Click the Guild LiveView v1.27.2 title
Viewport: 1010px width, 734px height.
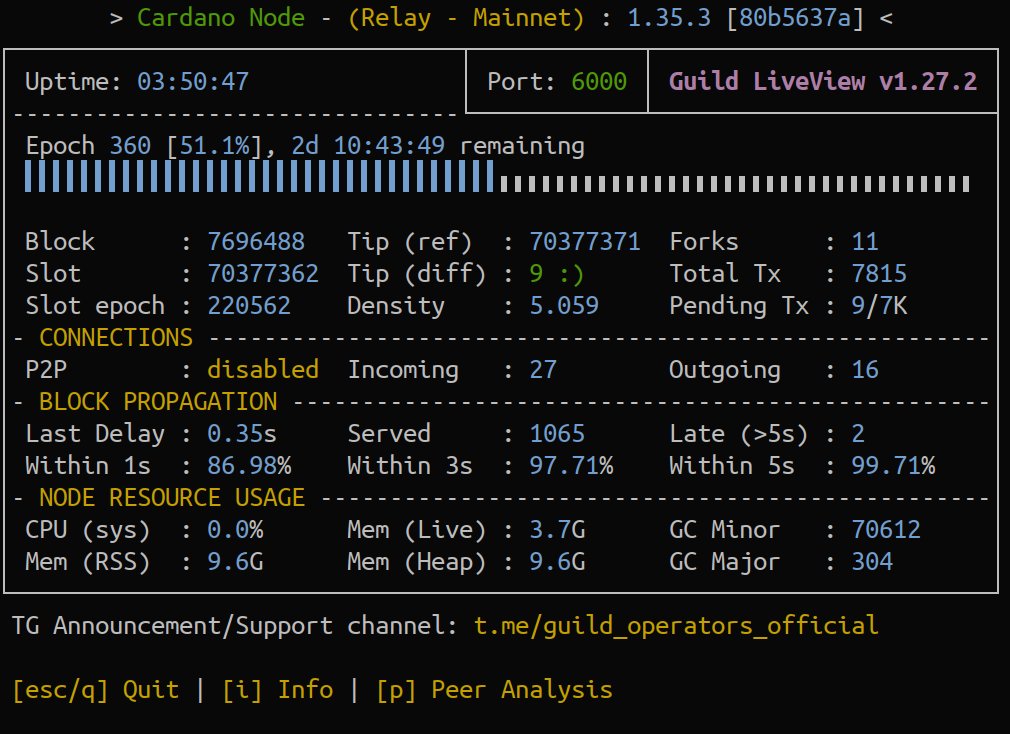pyautogui.click(x=823, y=82)
